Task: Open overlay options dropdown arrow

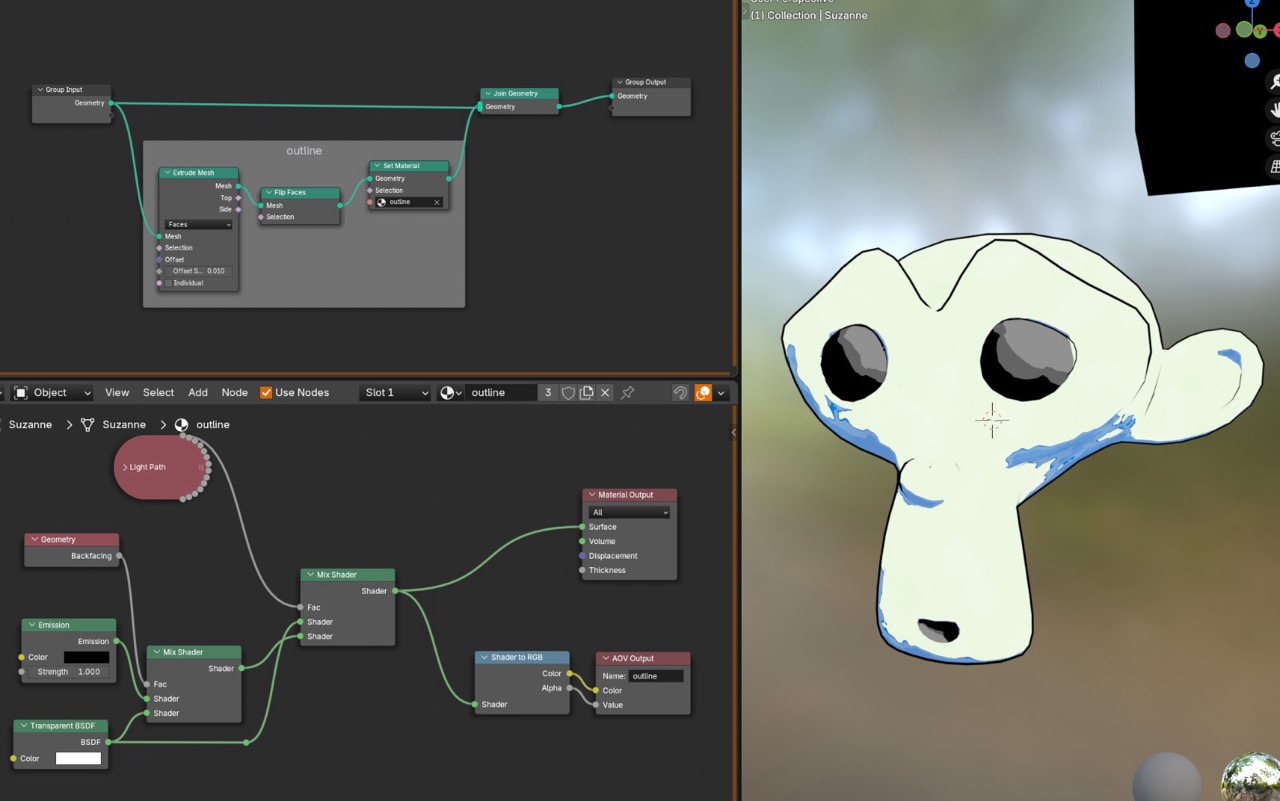Action: [721, 393]
